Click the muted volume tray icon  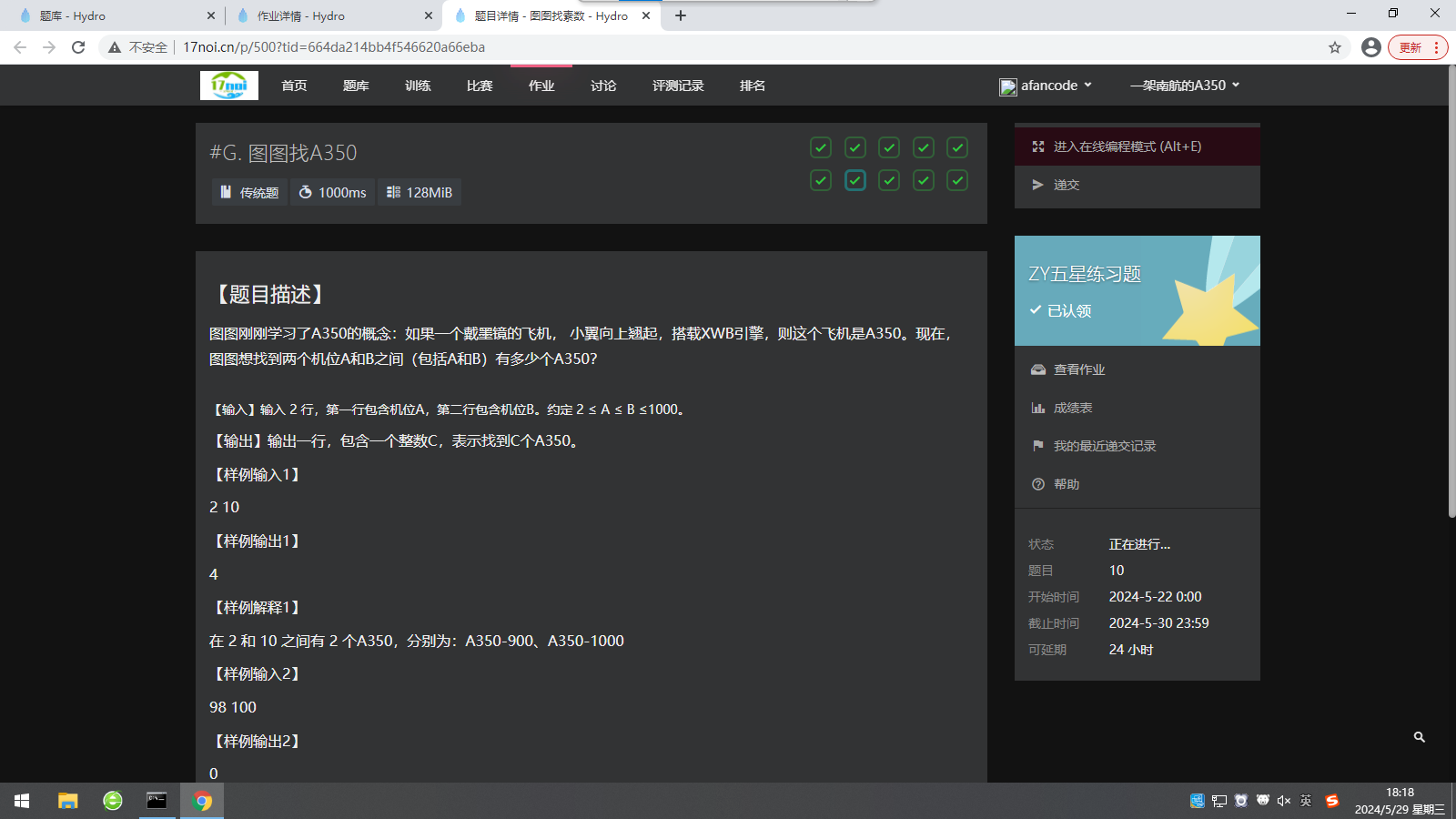coord(1284,801)
